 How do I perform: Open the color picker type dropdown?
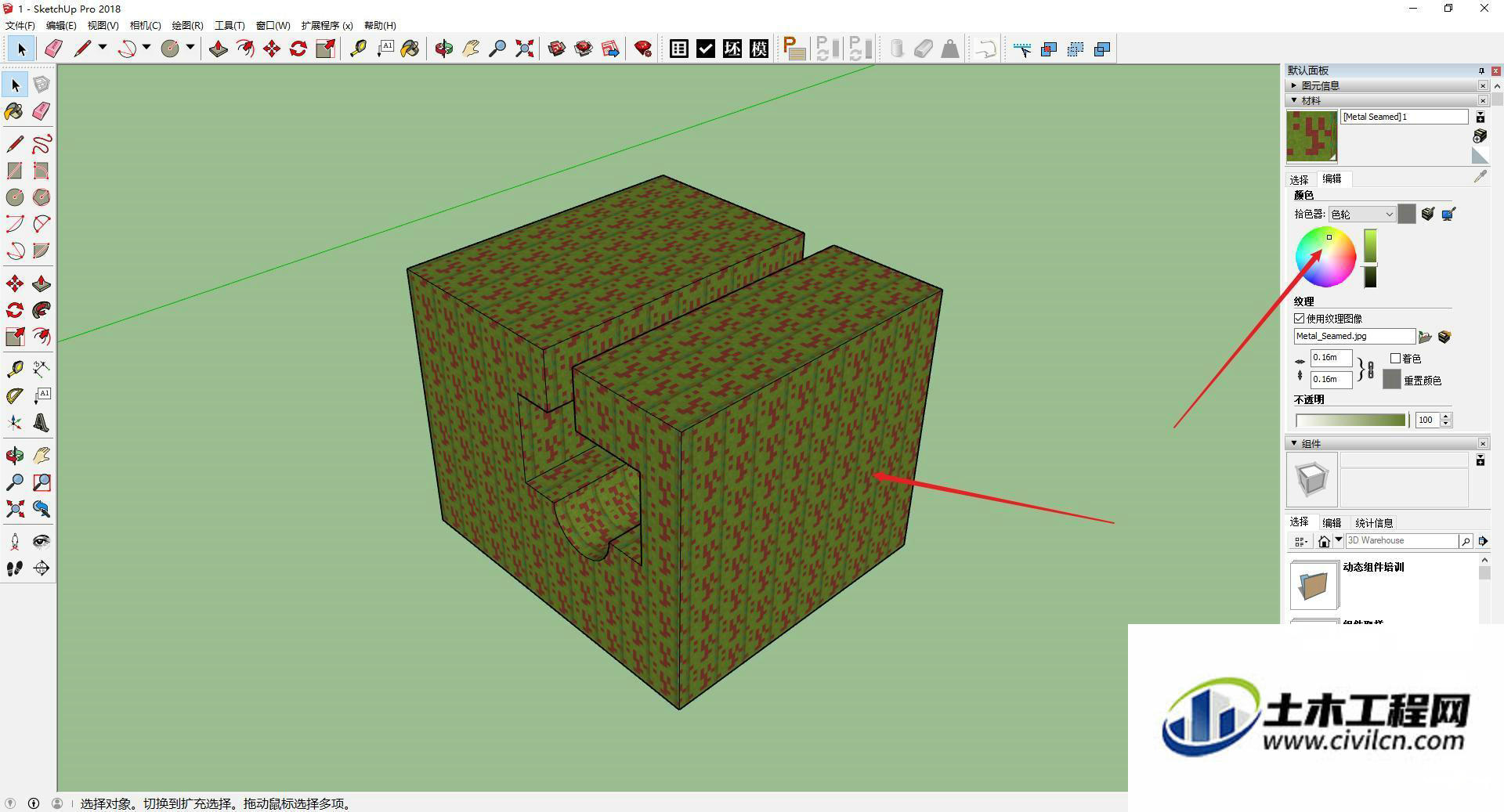pos(1362,214)
